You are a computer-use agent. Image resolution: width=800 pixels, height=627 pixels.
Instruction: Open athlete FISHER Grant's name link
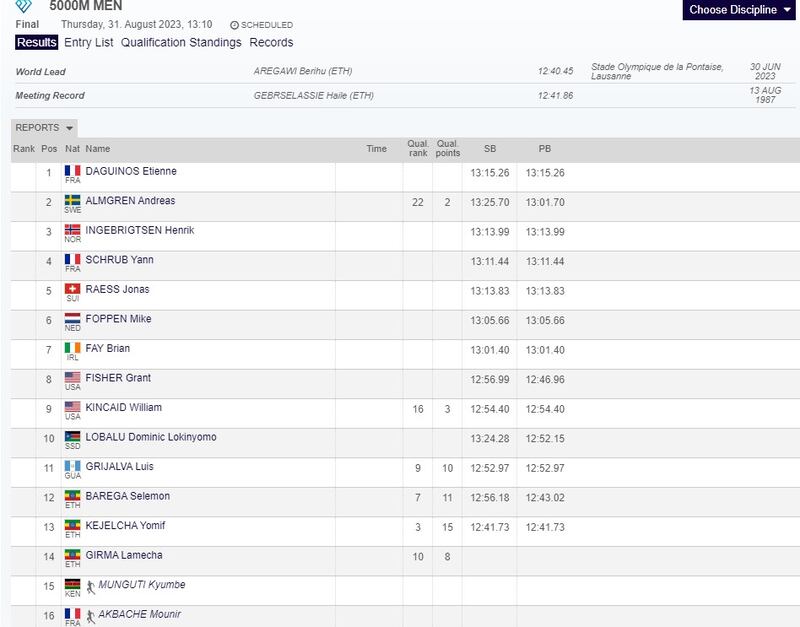[118, 378]
